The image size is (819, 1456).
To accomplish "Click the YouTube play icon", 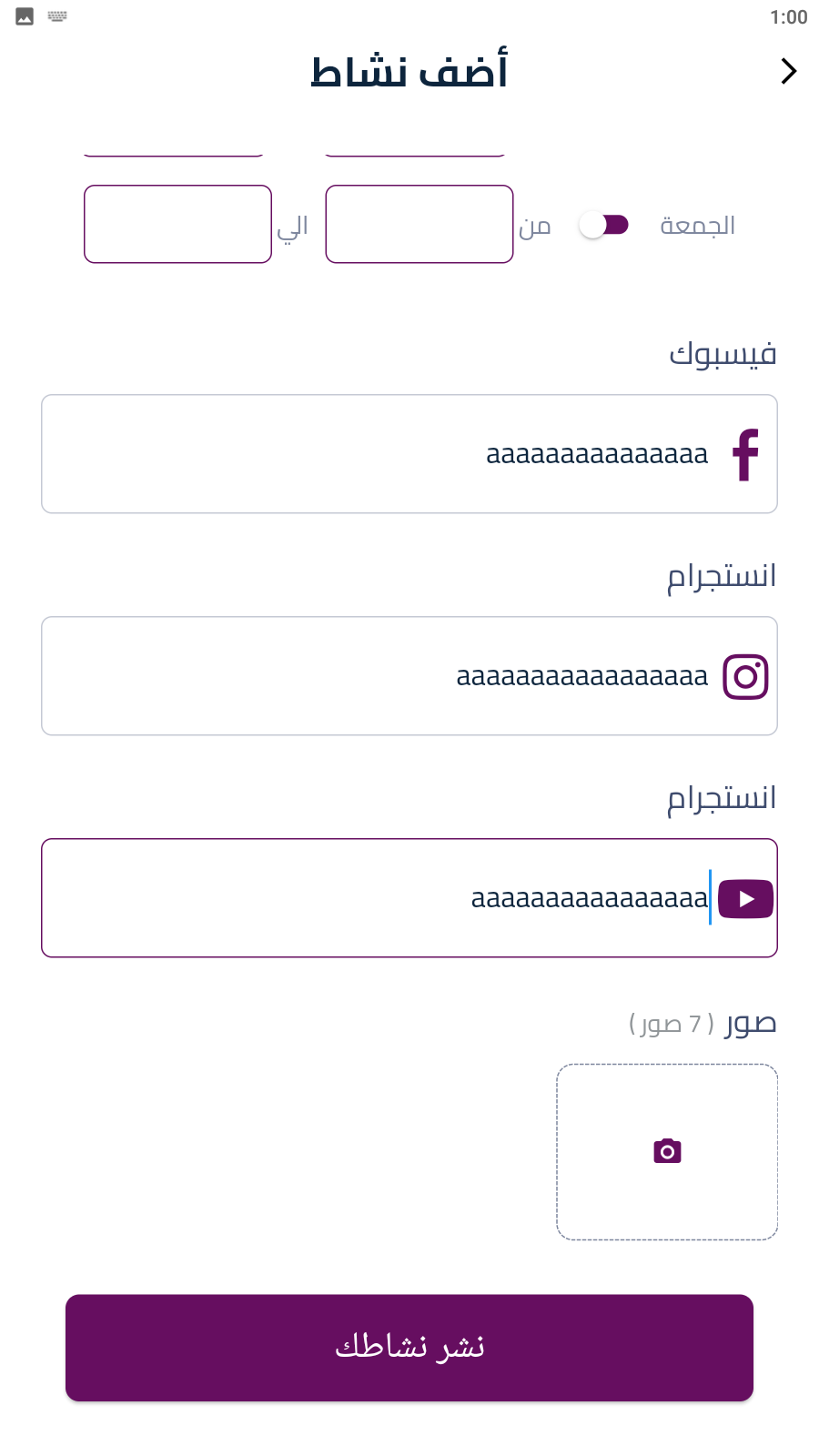I will [x=745, y=899].
